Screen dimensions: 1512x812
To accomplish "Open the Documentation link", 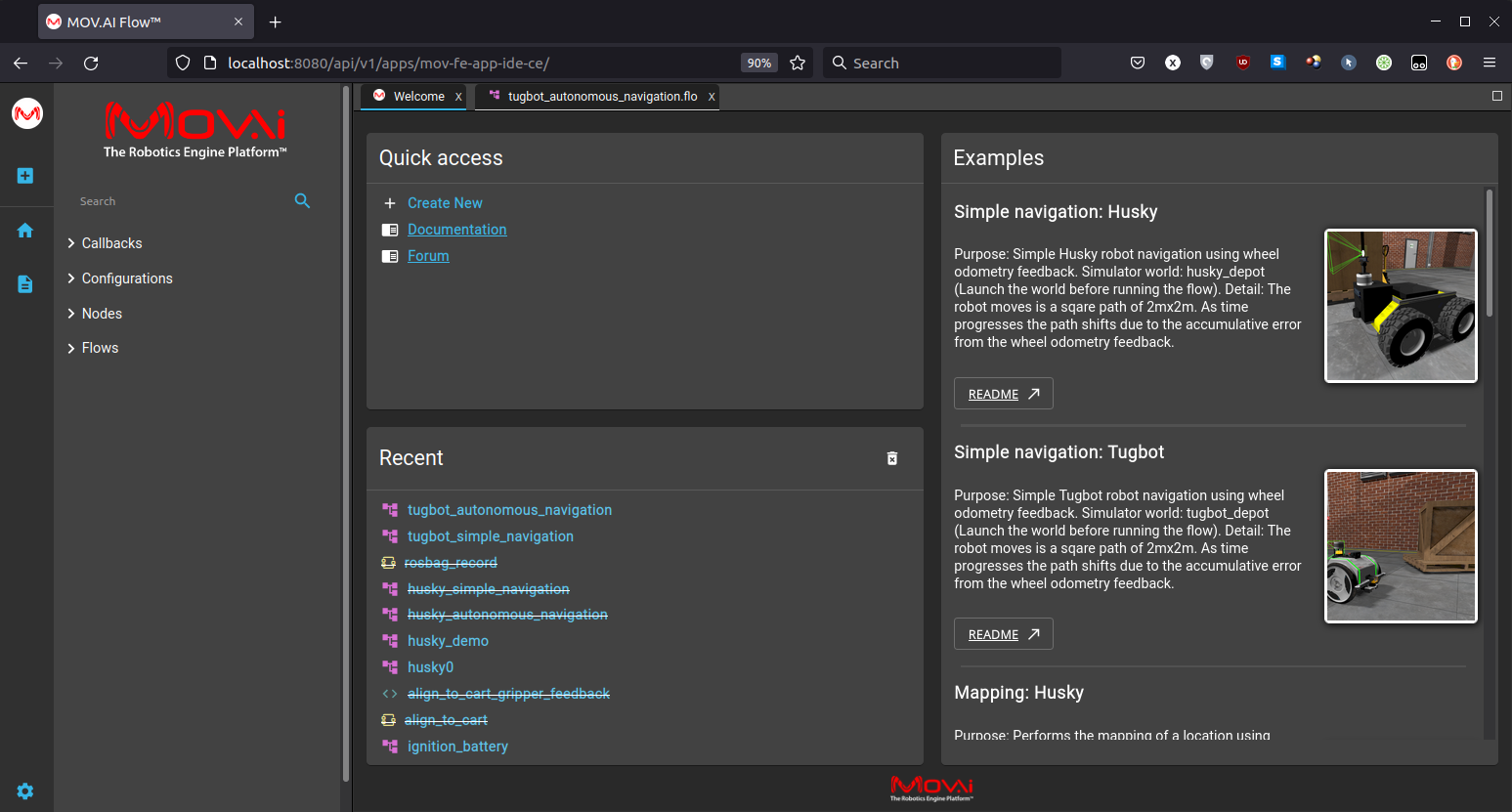I will tap(456, 230).
